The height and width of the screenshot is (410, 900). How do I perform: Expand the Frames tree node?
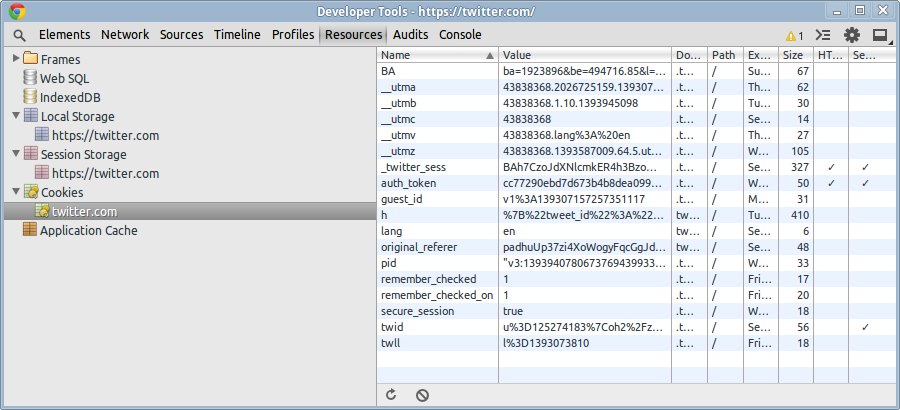[x=16, y=59]
